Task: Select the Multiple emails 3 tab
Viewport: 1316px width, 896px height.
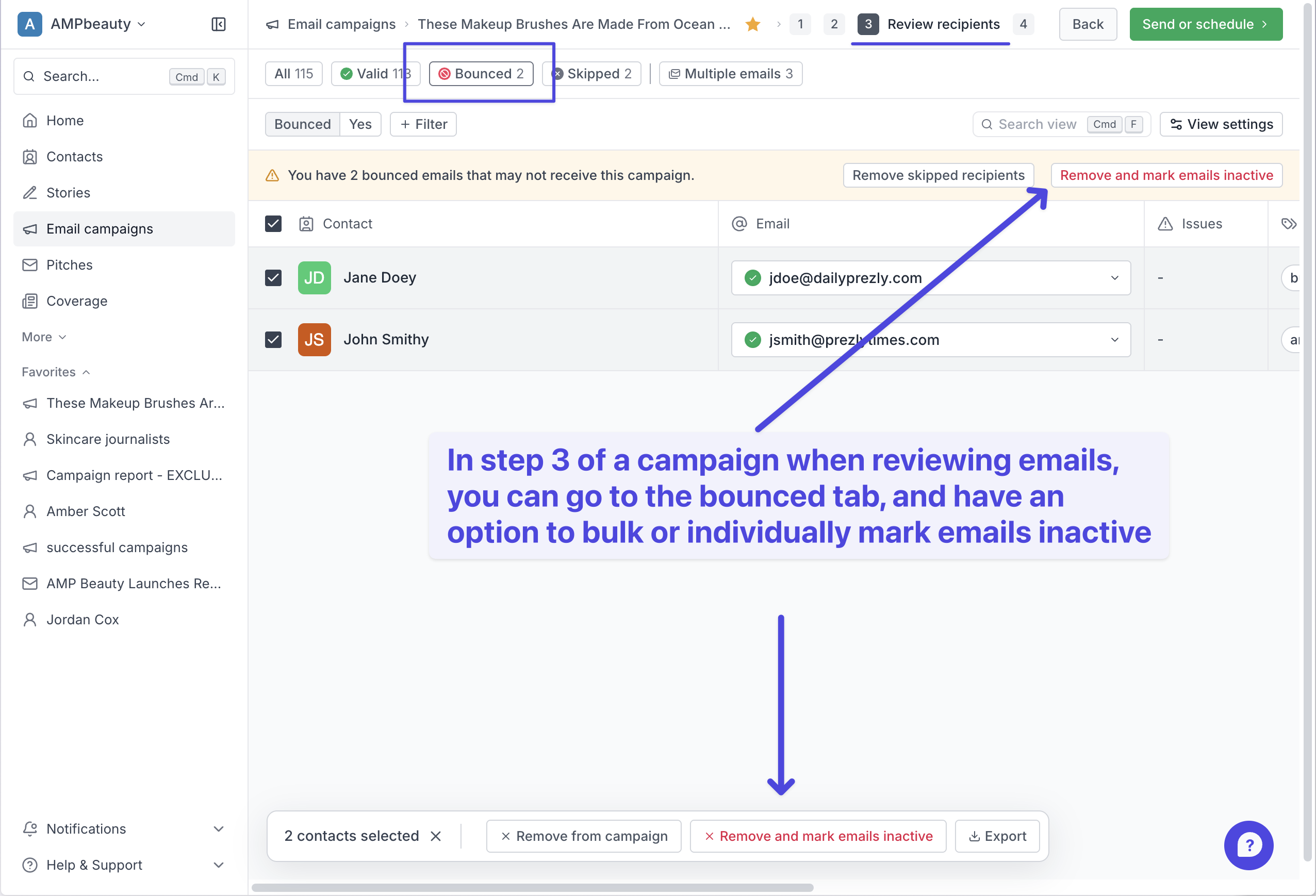Action: (x=731, y=74)
